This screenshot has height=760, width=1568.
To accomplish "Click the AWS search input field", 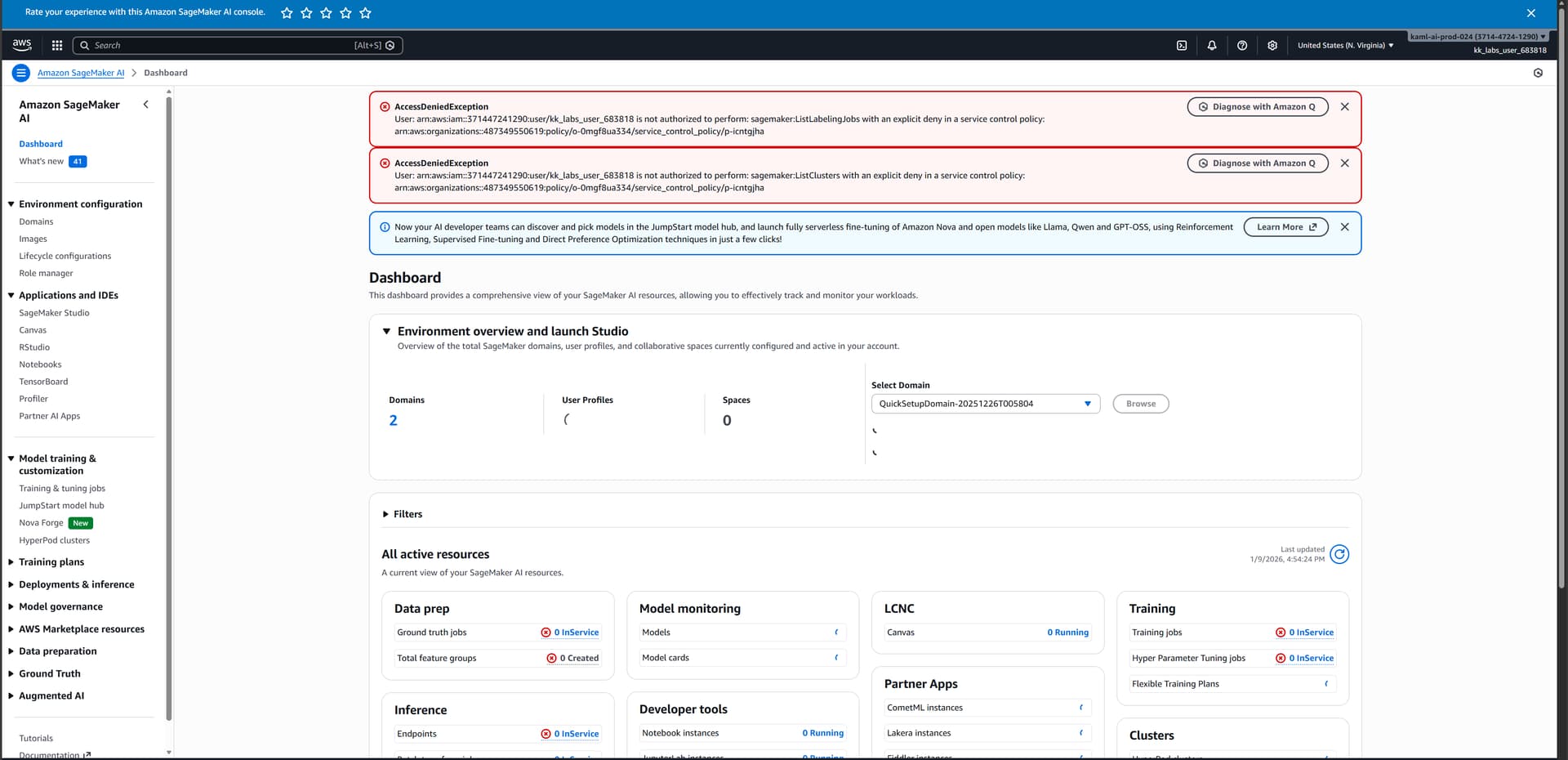I will 238,46.
